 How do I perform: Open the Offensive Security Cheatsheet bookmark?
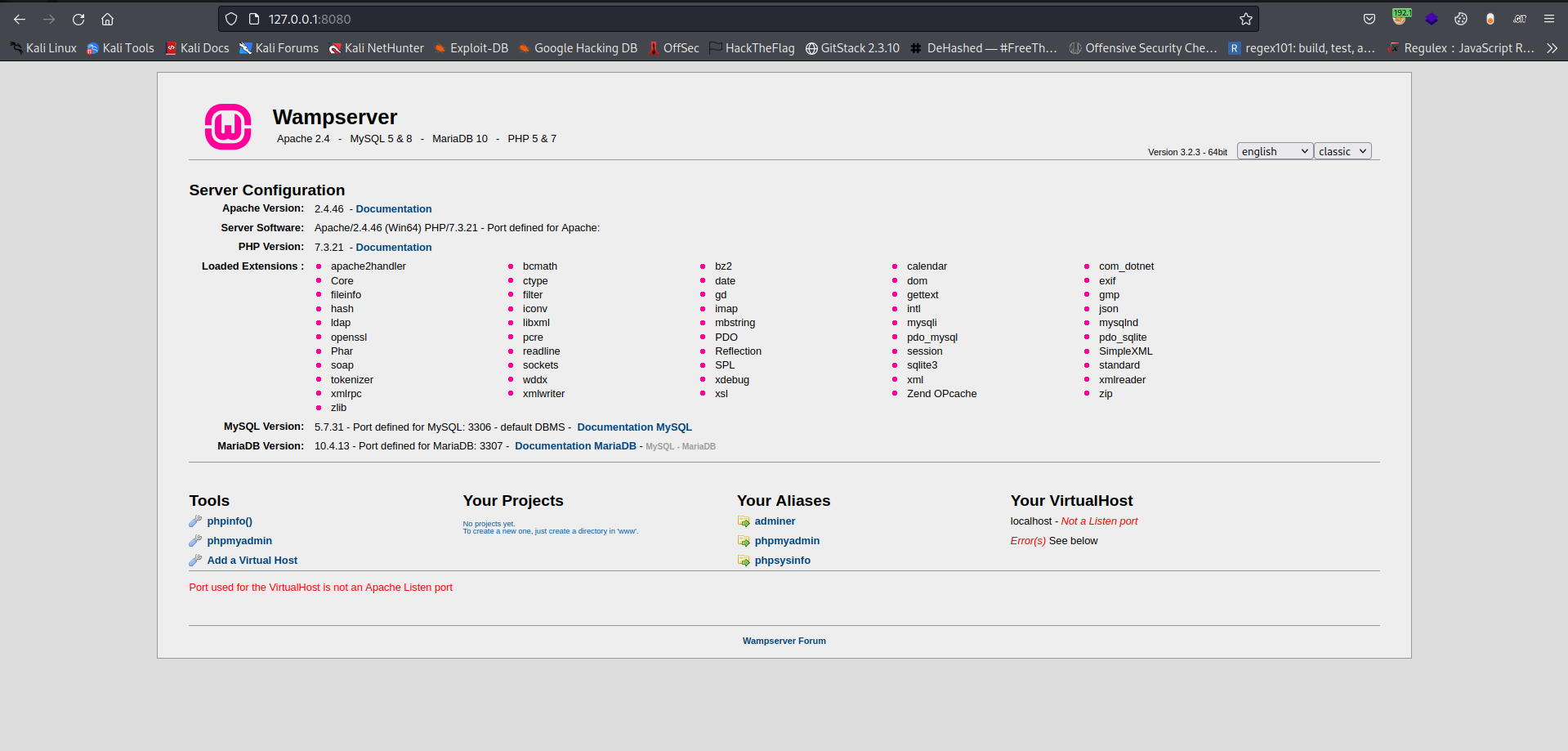(1143, 48)
